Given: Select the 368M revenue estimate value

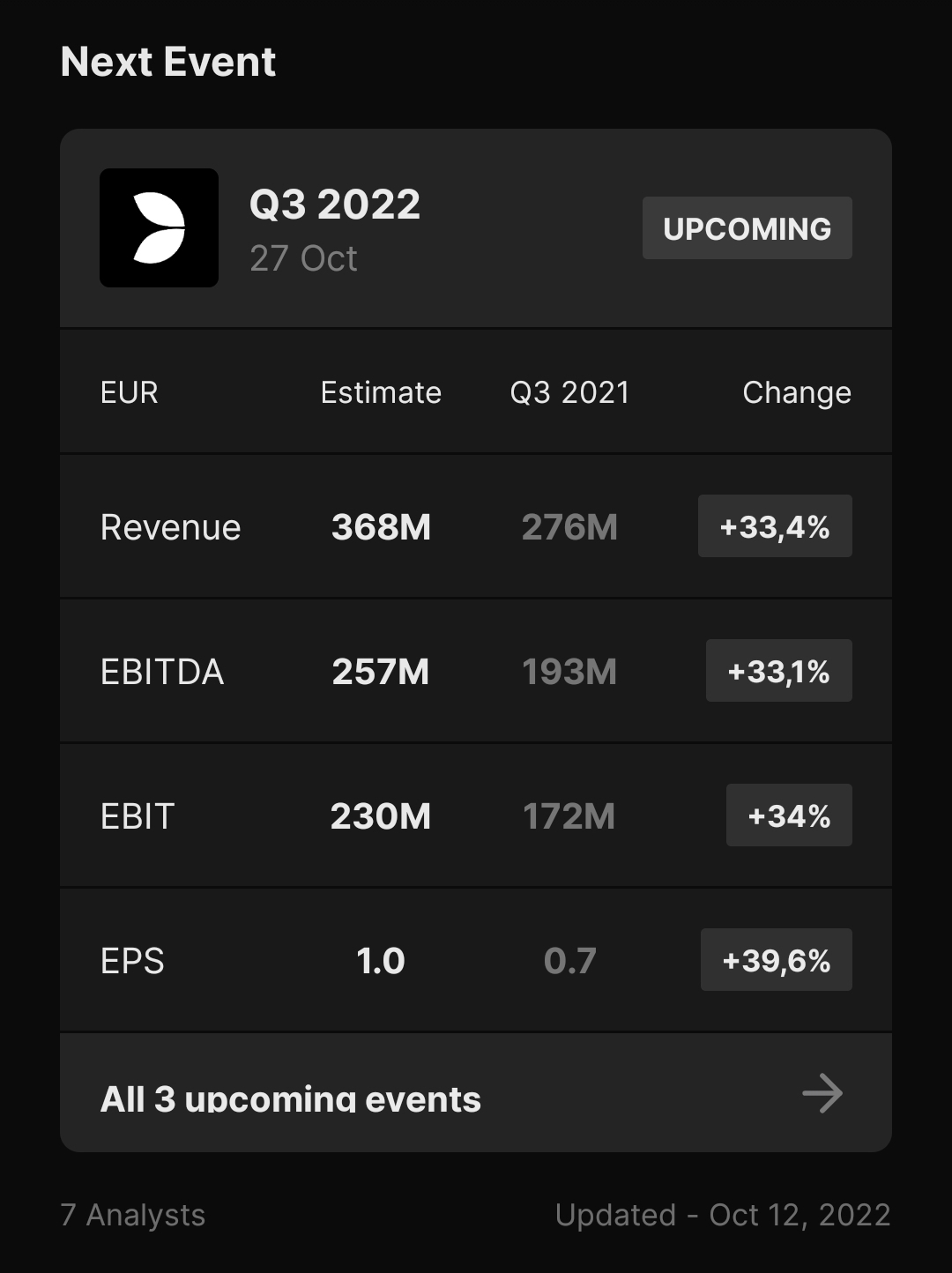Looking at the screenshot, I should (x=381, y=527).
